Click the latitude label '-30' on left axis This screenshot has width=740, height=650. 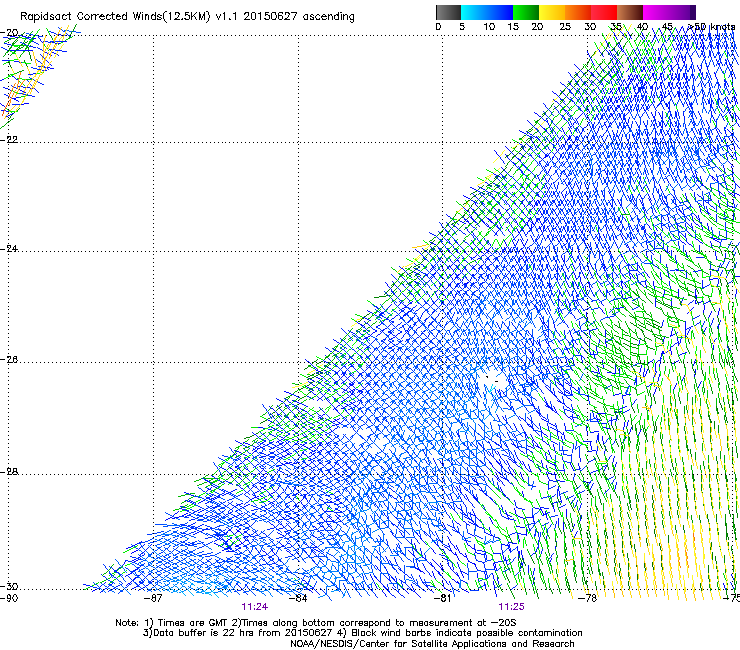coord(9,587)
